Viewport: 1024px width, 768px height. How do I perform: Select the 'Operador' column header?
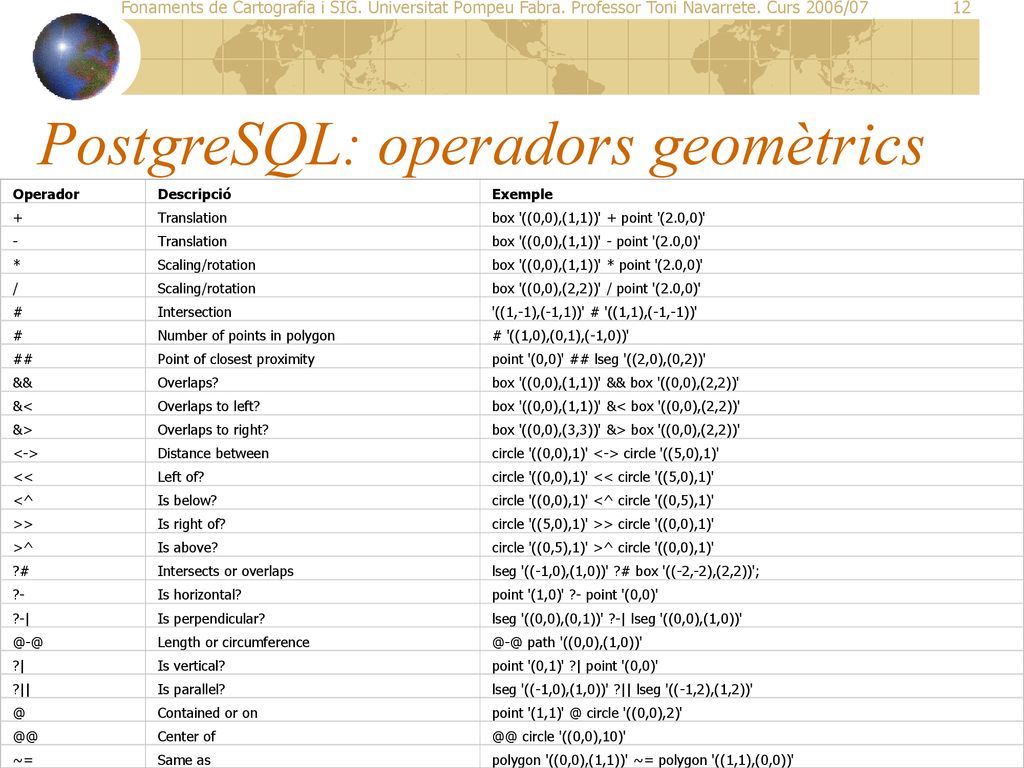pos(46,194)
